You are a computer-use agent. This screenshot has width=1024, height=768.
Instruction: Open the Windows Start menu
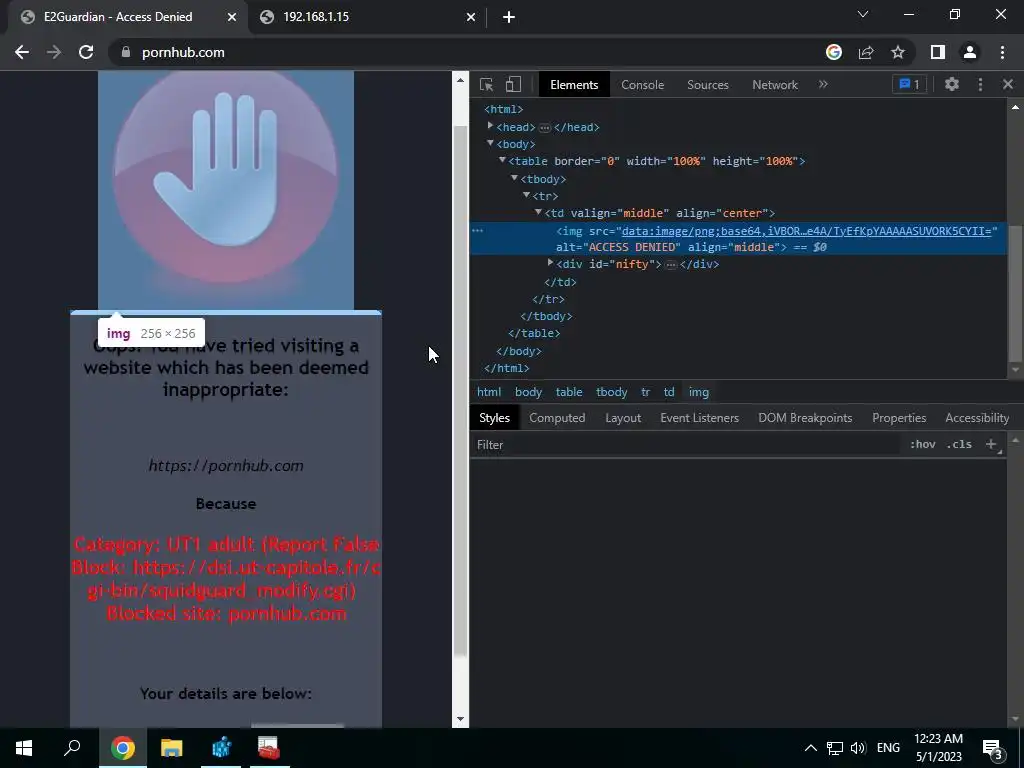point(24,748)
